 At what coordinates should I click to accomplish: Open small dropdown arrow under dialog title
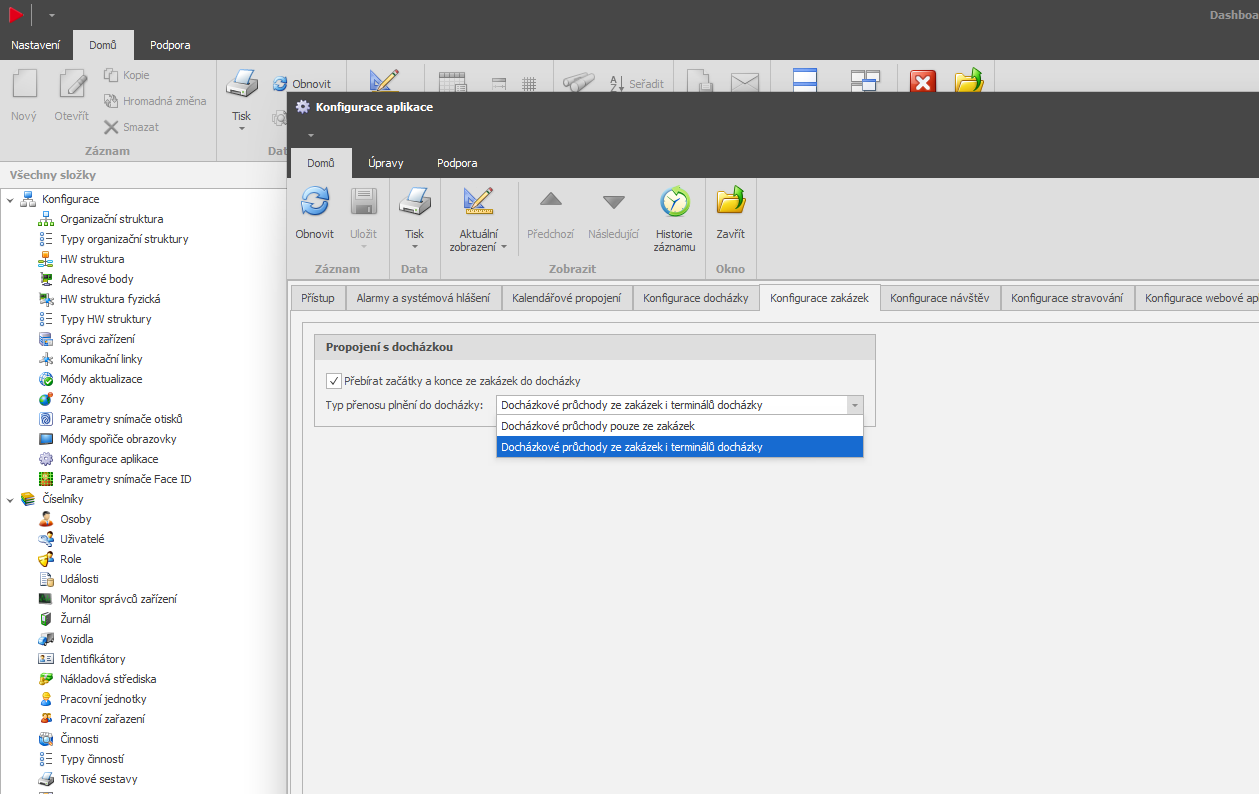[x=311, y=135]
